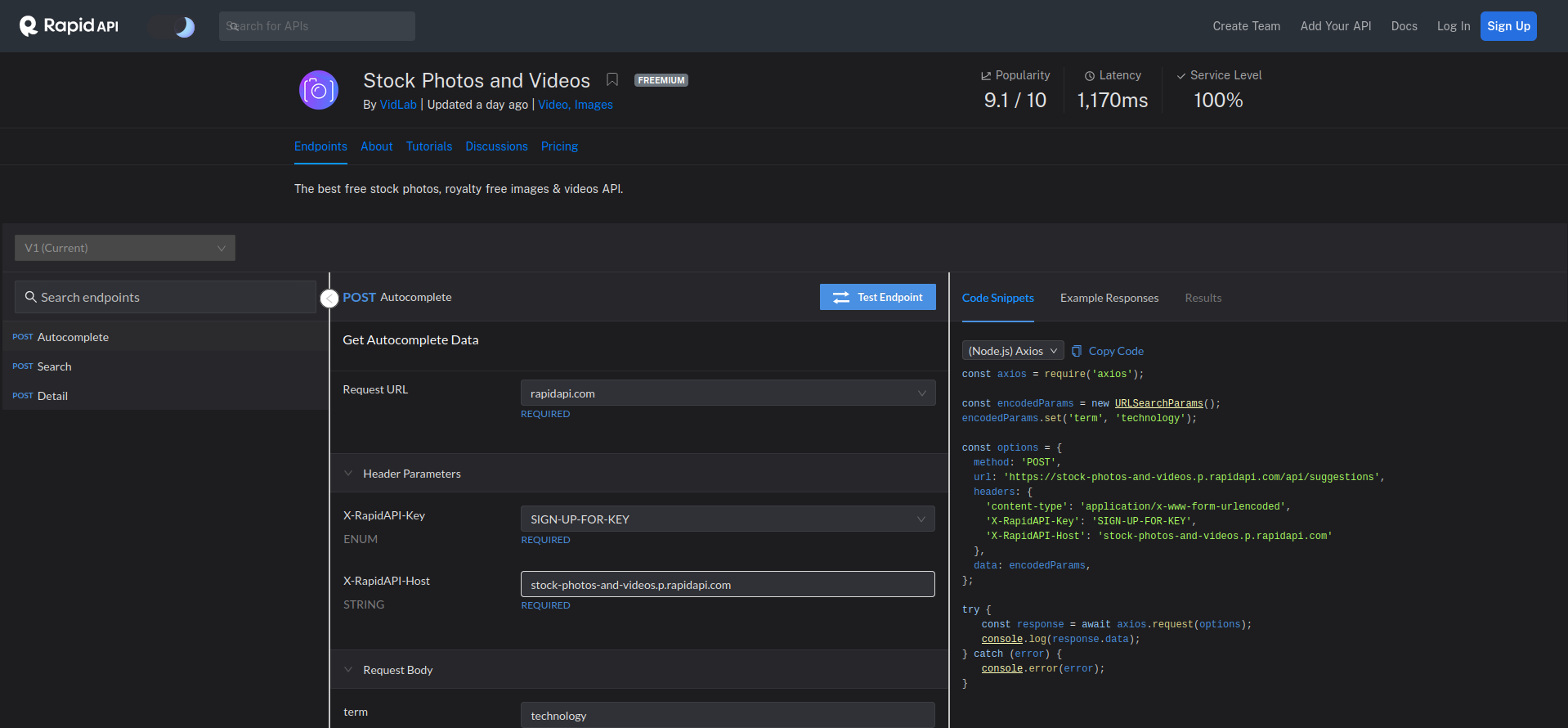This screenshot has height=728, width=1568.
Task: Open the (Node.js) Axios language dropdown
Action: (1013, 351)
